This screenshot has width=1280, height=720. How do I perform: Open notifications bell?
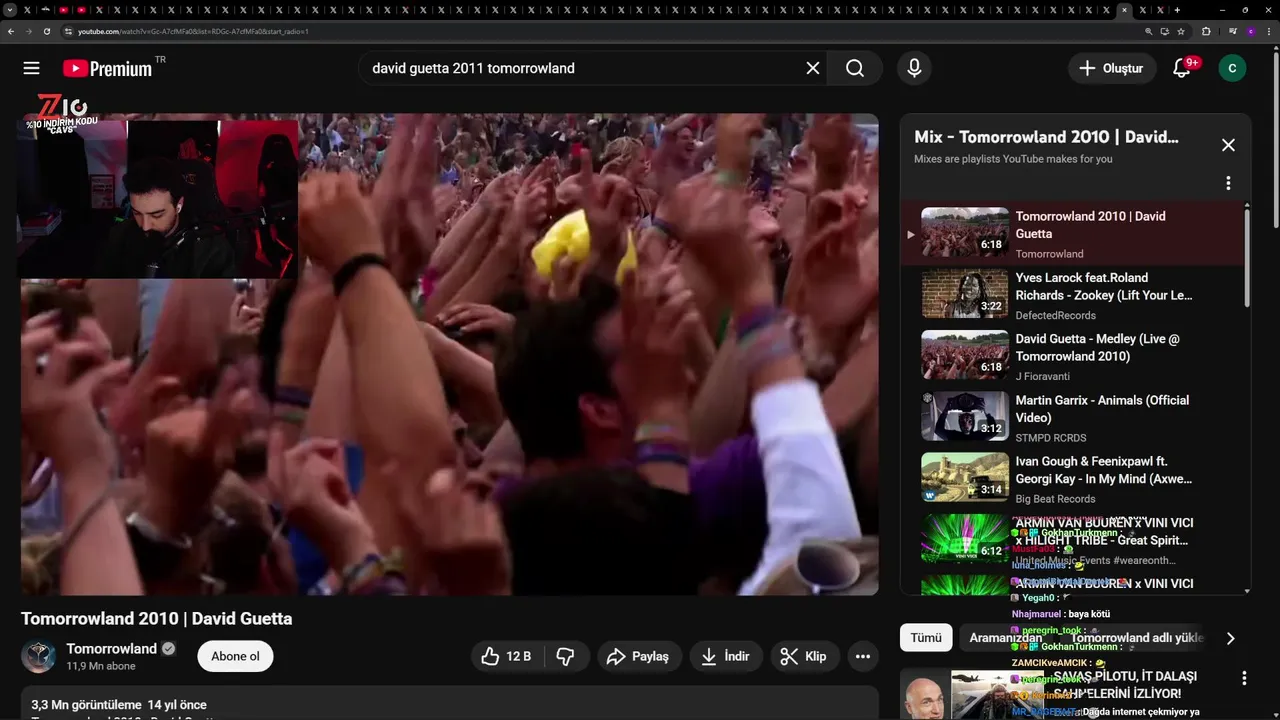[x=1182, y=68]
